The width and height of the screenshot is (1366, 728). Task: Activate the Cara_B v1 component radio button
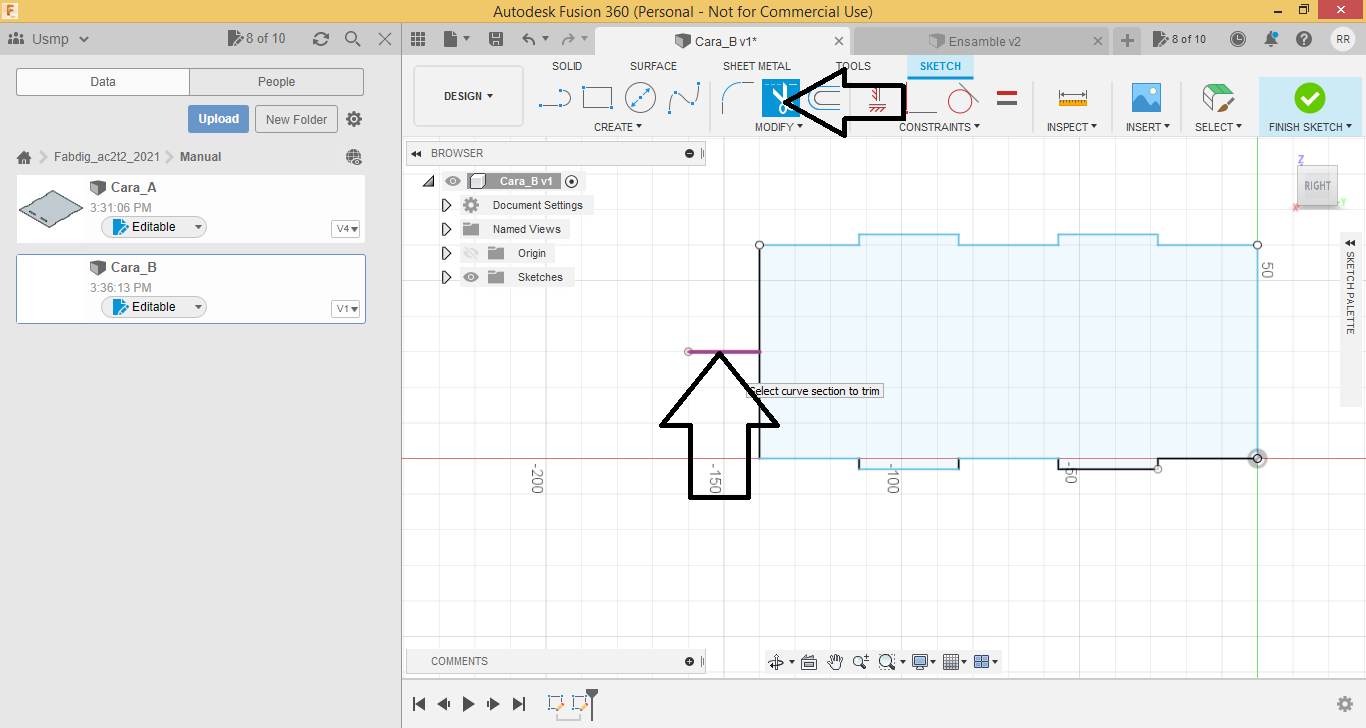pyautogui.click(x=571, y=181)
